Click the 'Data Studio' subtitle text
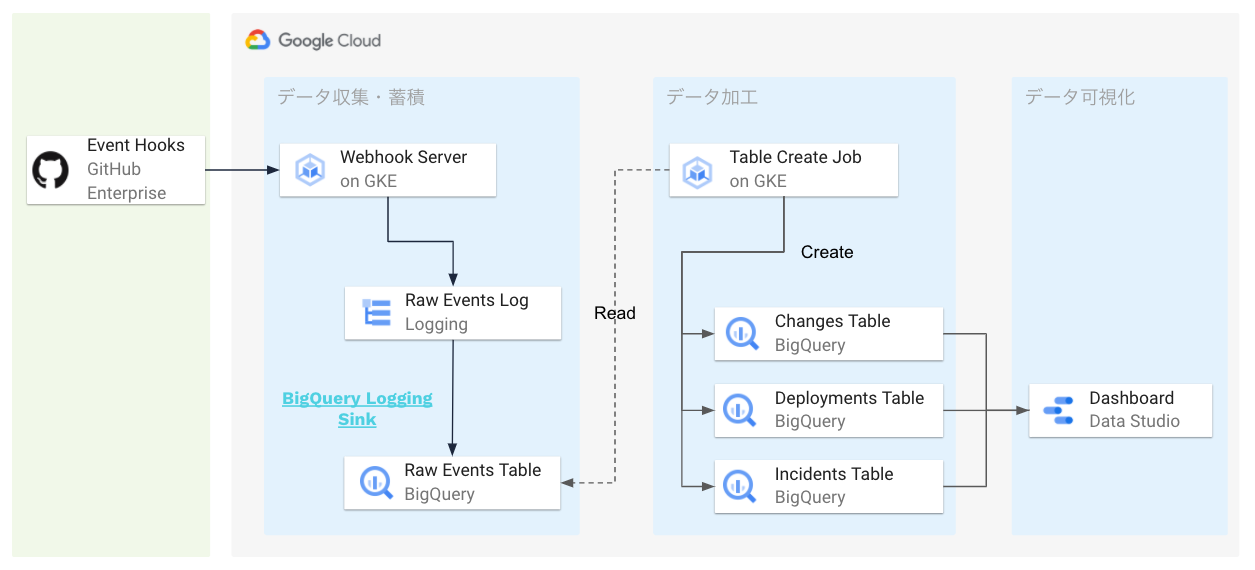 tap(1135, 421)
